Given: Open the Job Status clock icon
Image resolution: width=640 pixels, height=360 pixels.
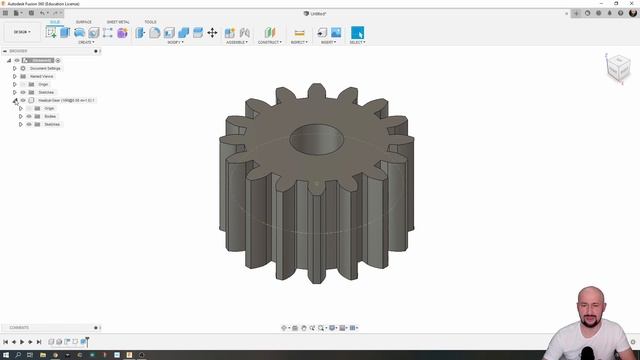Looking at the screenshot, I should click(598, 13).
